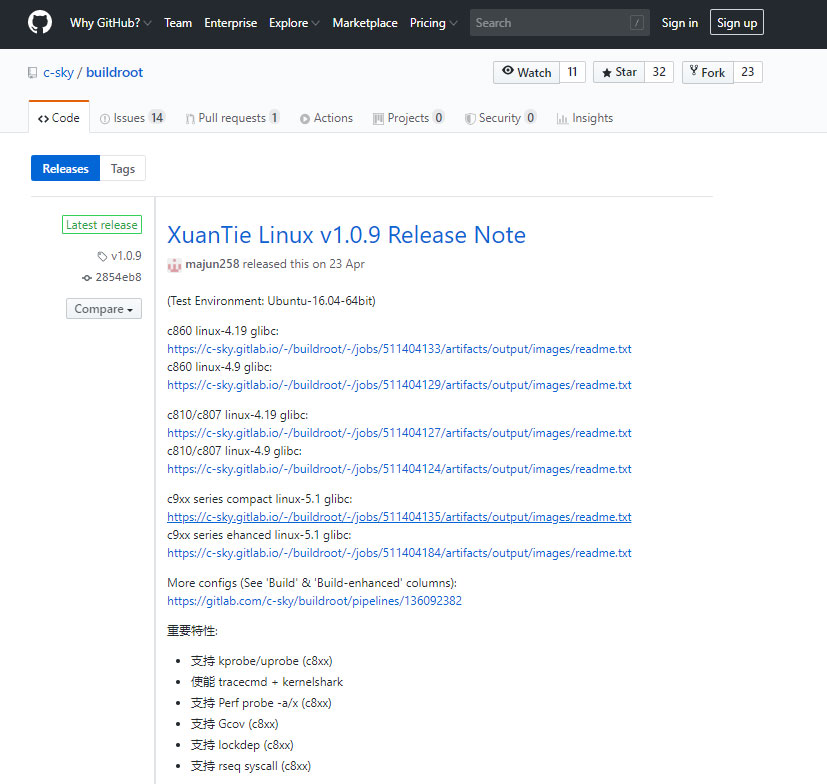Image resolution: width=827 pixels, height=784 pixels.
Task: Expand the Compare dropdown
Action: click(104, 309)
